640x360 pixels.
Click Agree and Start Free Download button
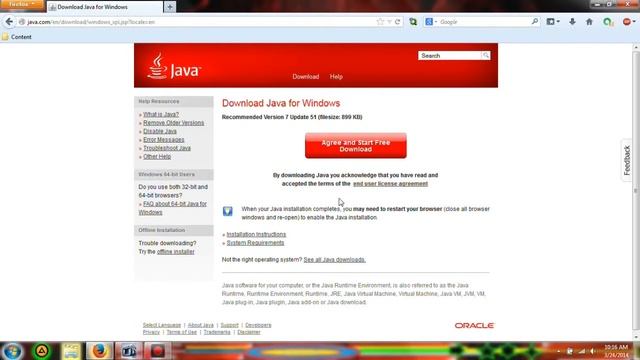(356, 146)
